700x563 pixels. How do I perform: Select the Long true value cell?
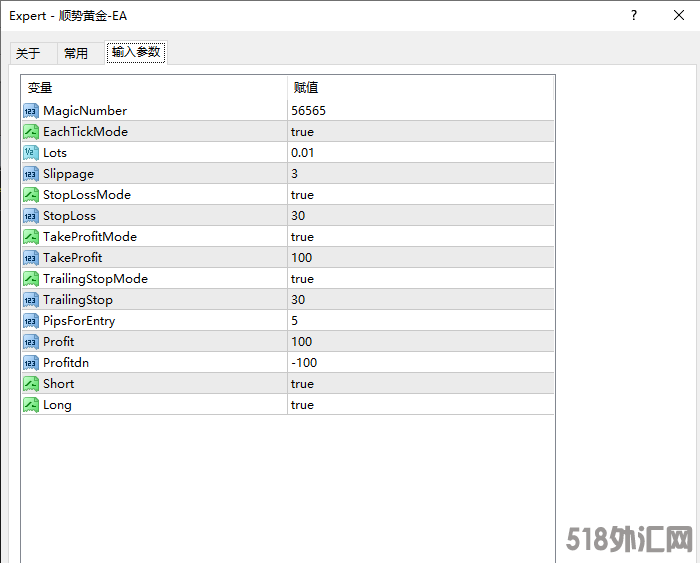[x=420, y=405]
